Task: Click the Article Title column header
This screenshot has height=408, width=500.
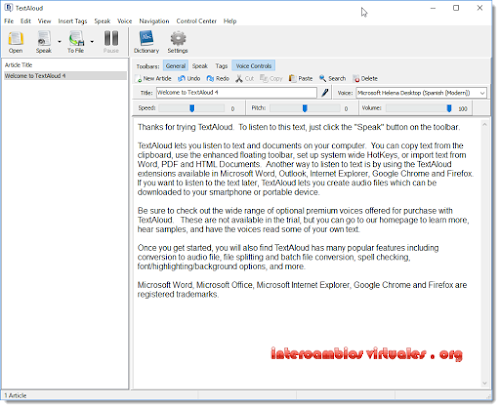Action: [19, 65]
